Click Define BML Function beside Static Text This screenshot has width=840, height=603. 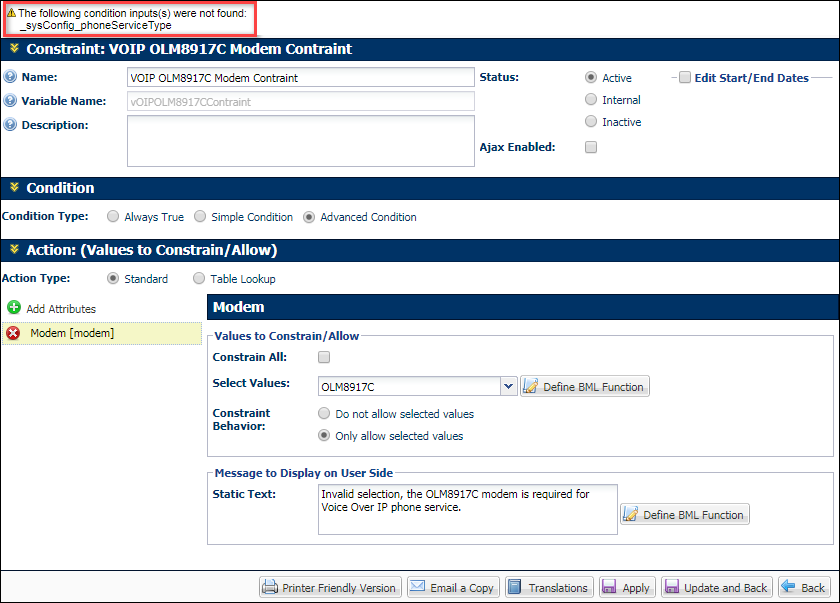pyautogui.click(x=685, y=514)
